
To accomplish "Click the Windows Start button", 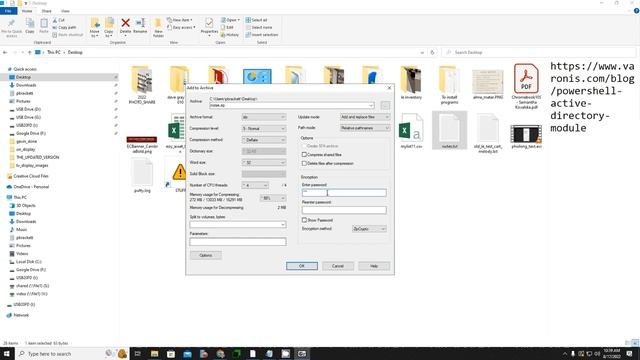I will pos(7,353).
